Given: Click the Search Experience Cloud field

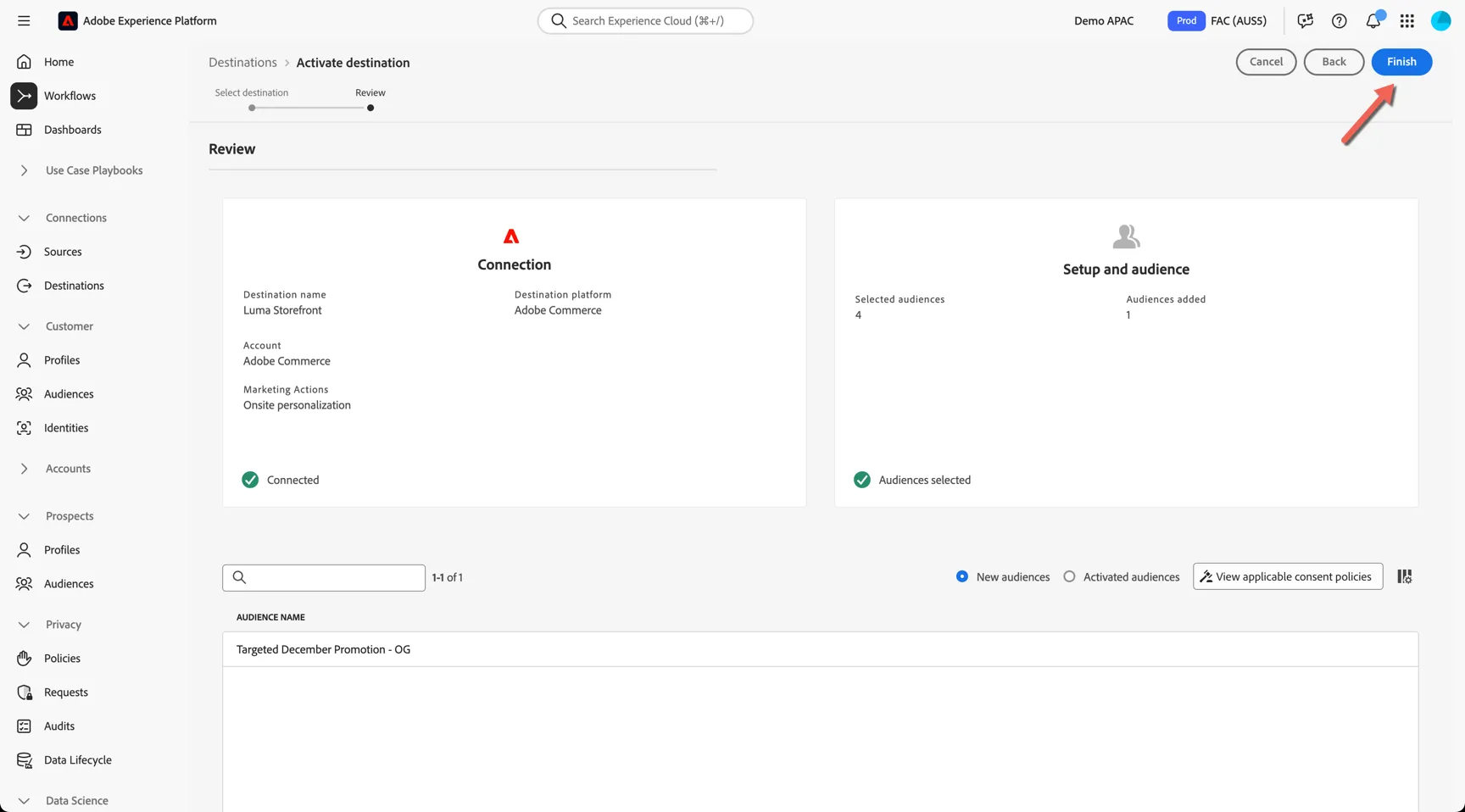Looking at the screenshot, I should (x=645, y=20).
